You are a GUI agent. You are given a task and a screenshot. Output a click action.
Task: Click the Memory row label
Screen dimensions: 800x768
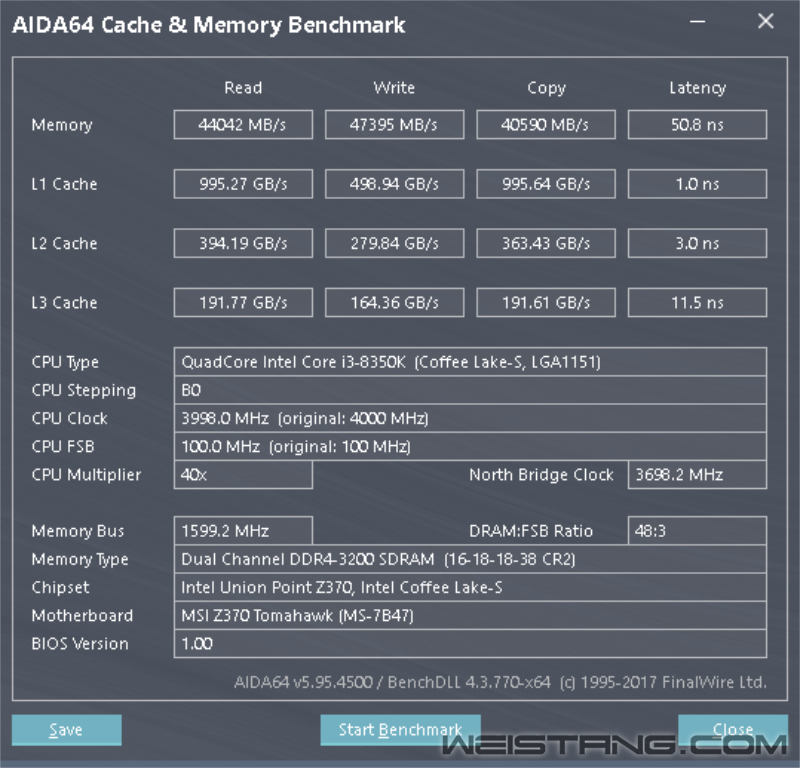[62, 125]
